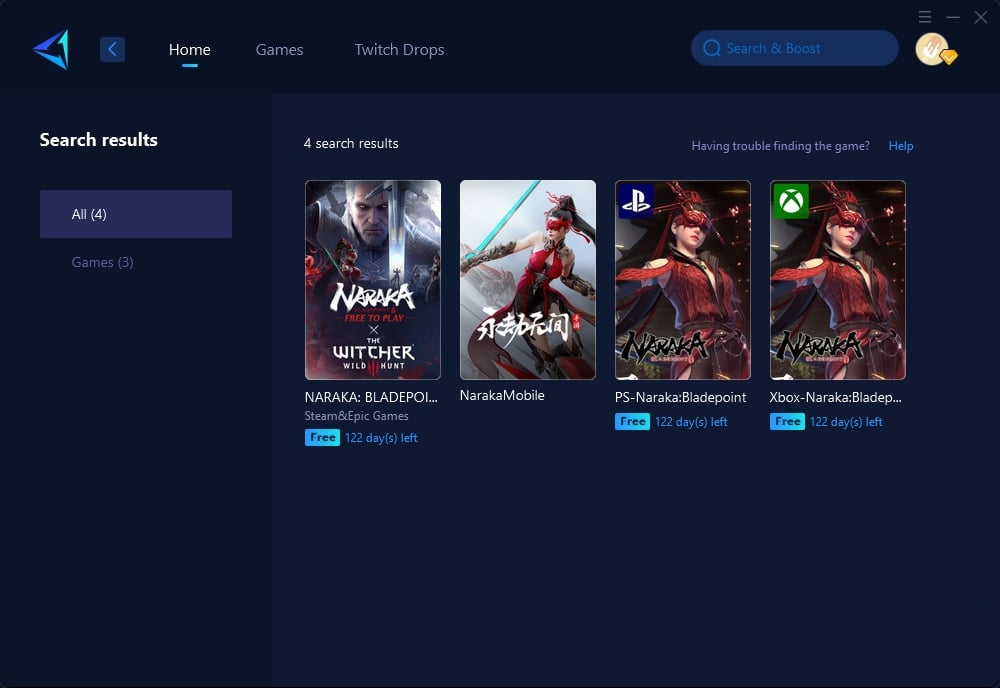Click Free badge under PS-Naraka:Bladepoint

coord(632,421)
